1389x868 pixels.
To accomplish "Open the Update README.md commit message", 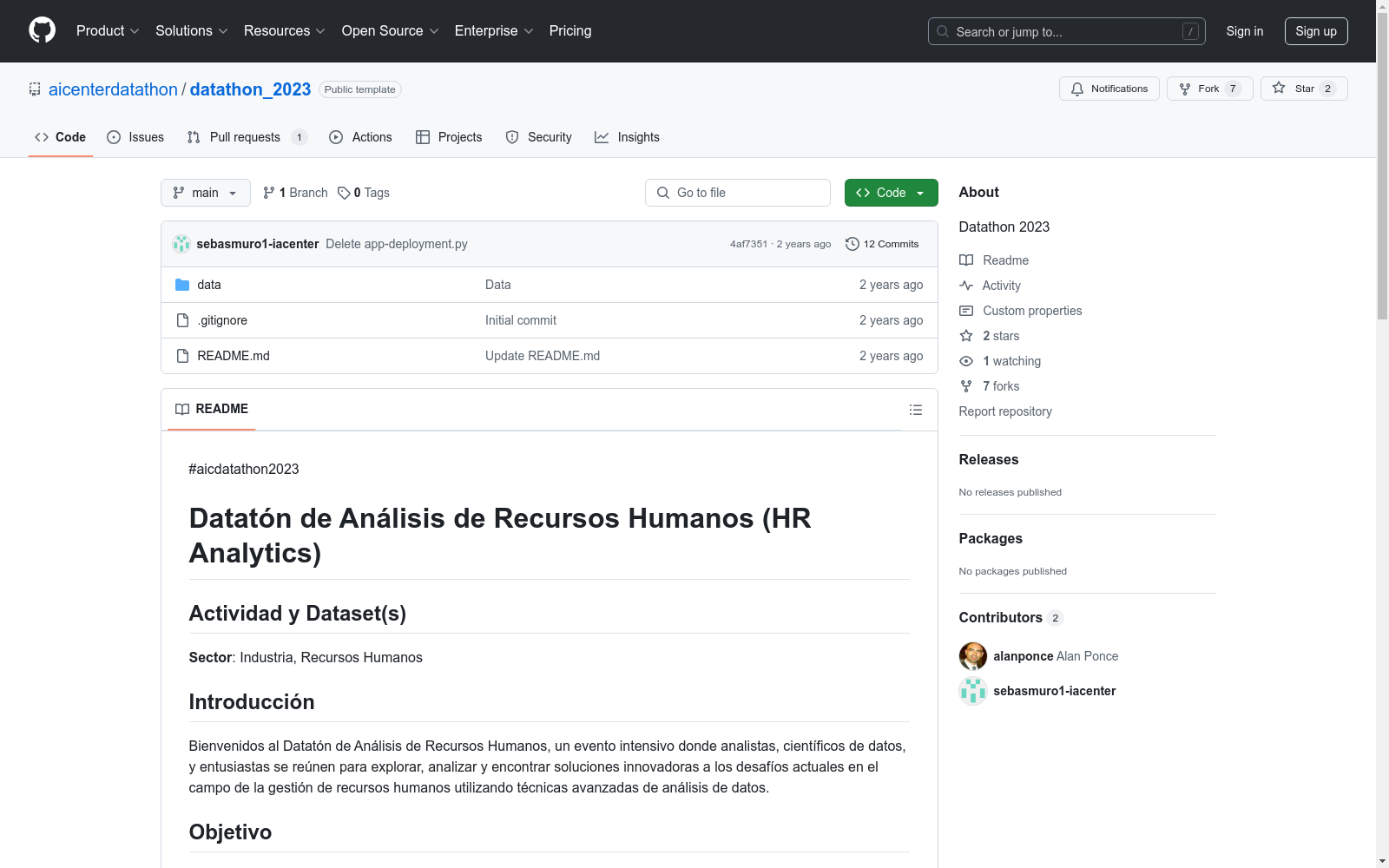I will pos(543,356).
